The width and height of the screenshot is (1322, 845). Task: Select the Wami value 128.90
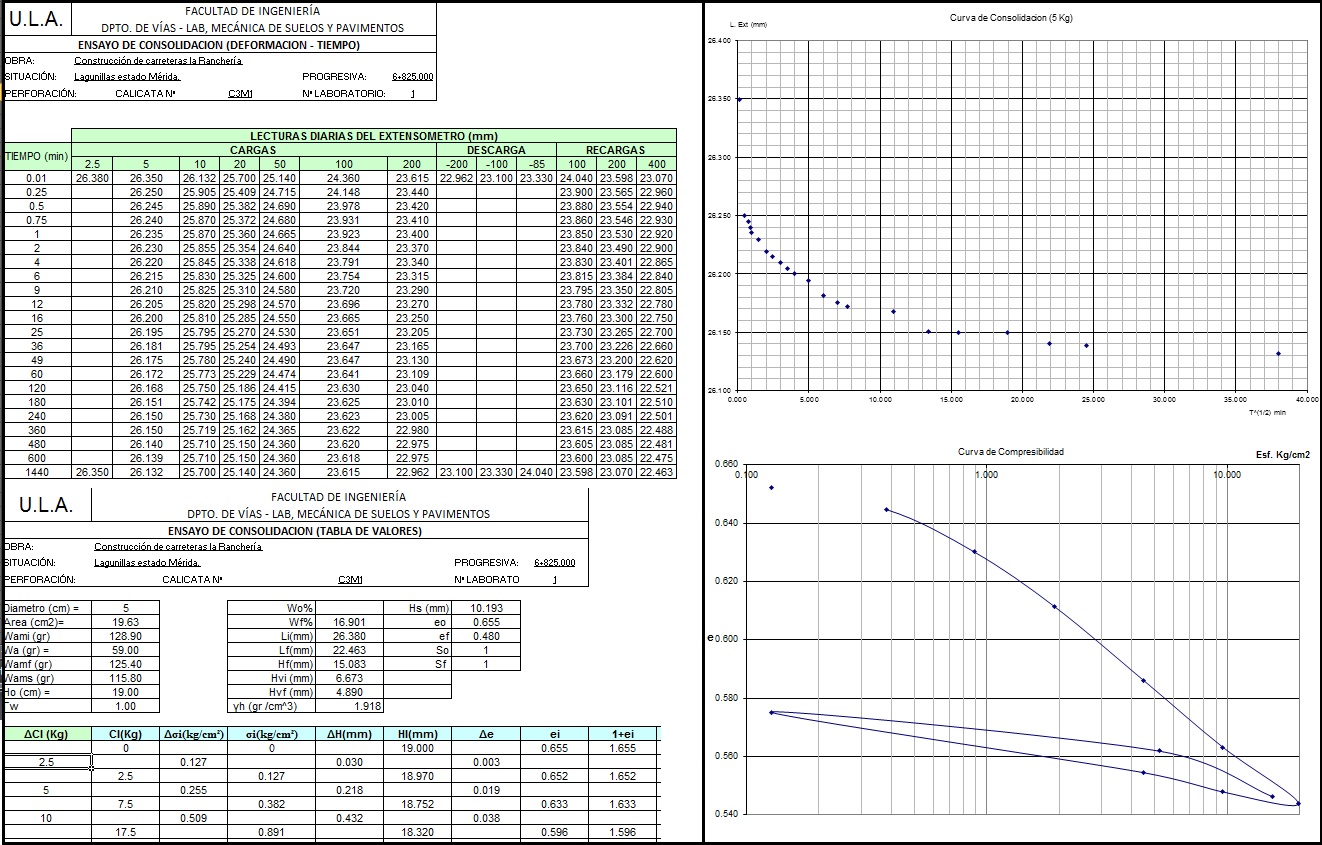125,636
